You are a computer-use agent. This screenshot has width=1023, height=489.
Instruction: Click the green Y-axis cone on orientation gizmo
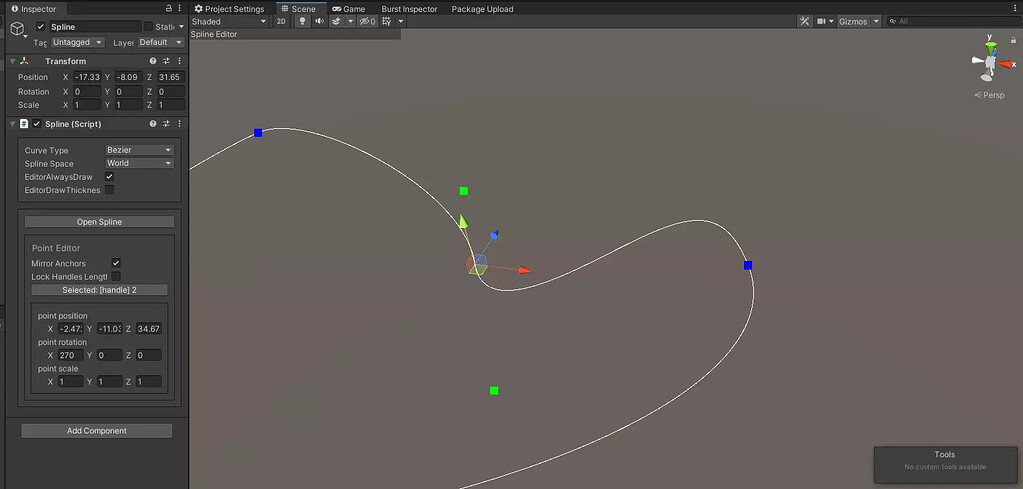point(991,47)
